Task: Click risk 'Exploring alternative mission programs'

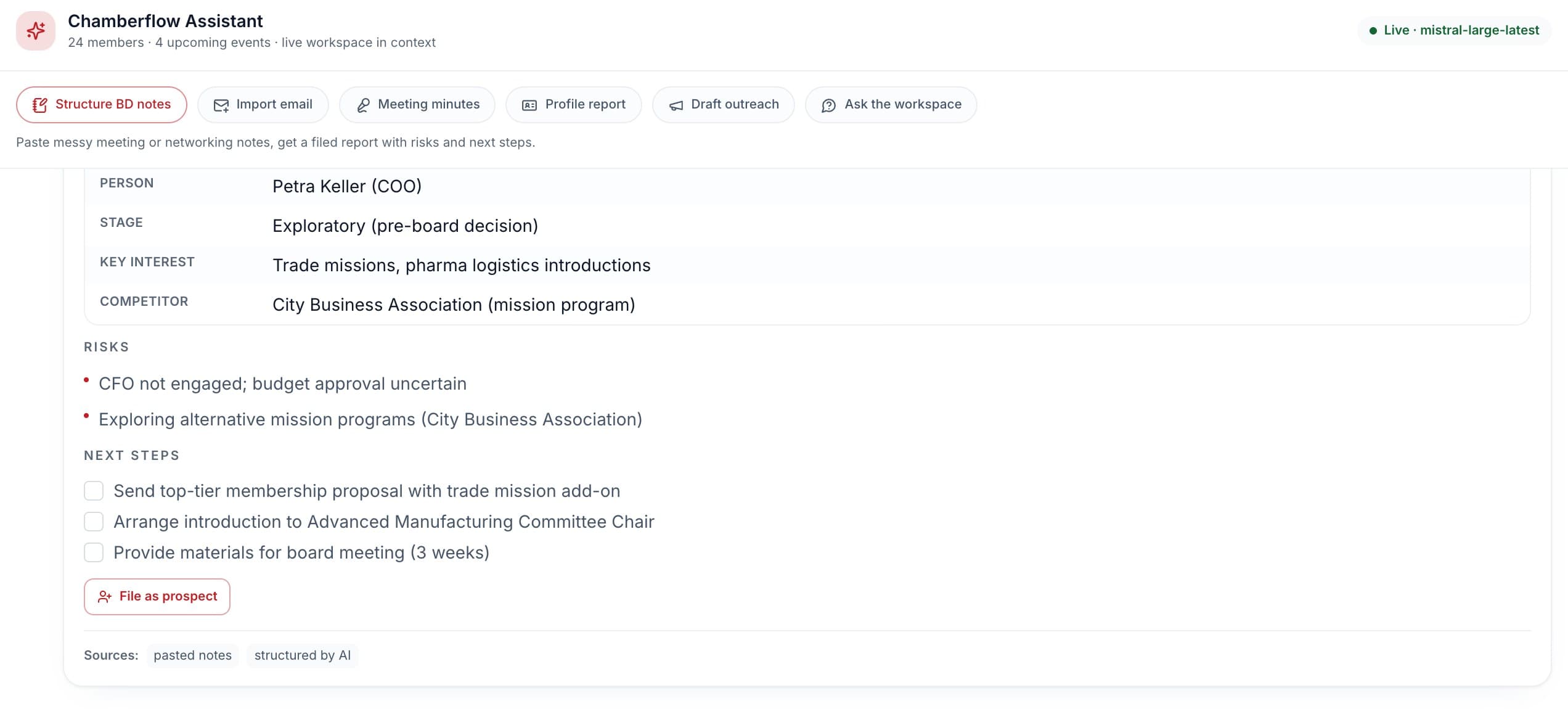Action: coord(370,419)
